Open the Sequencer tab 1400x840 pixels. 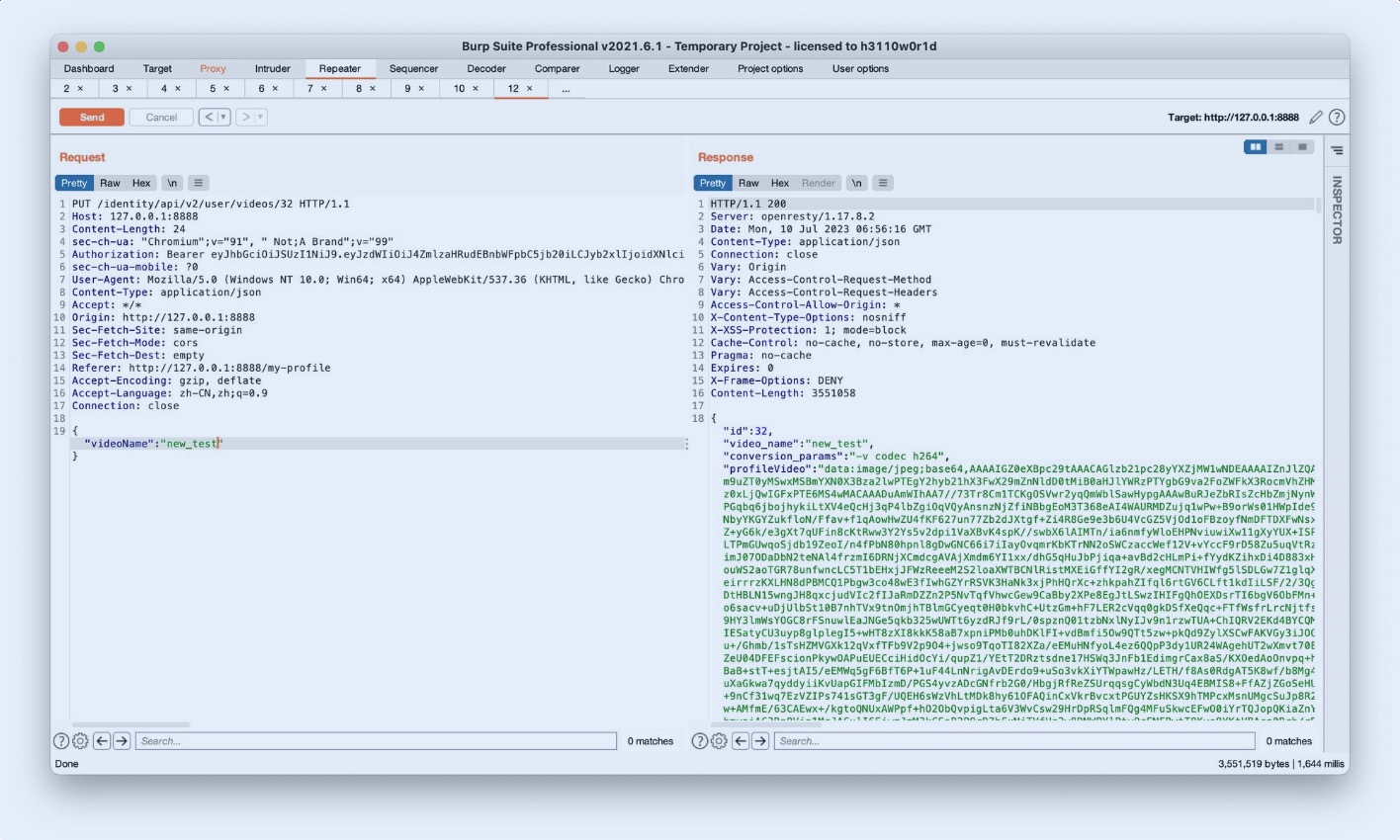[413, 69]
